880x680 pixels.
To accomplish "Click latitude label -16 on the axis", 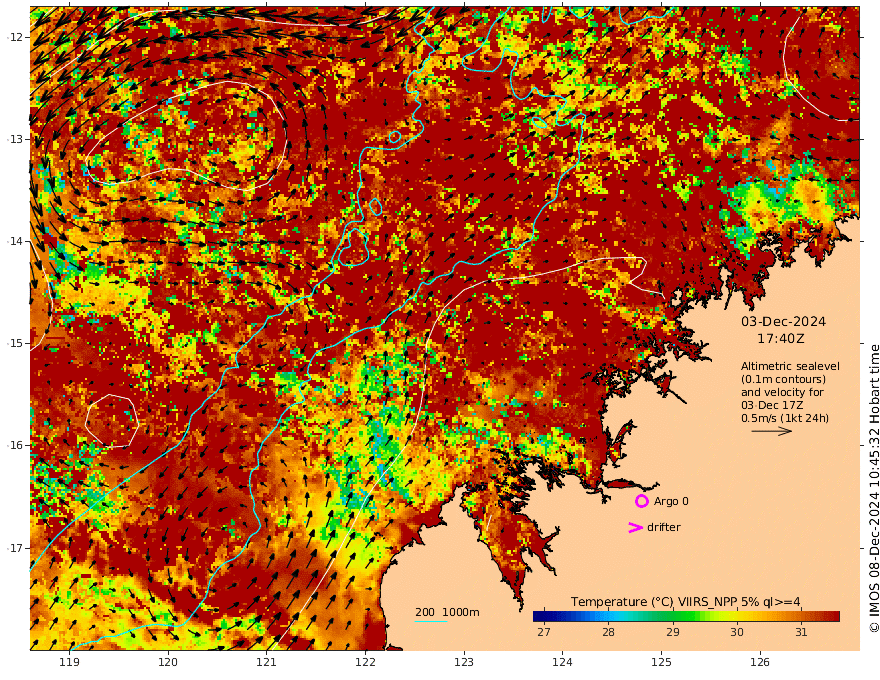I will click(15, 445).
